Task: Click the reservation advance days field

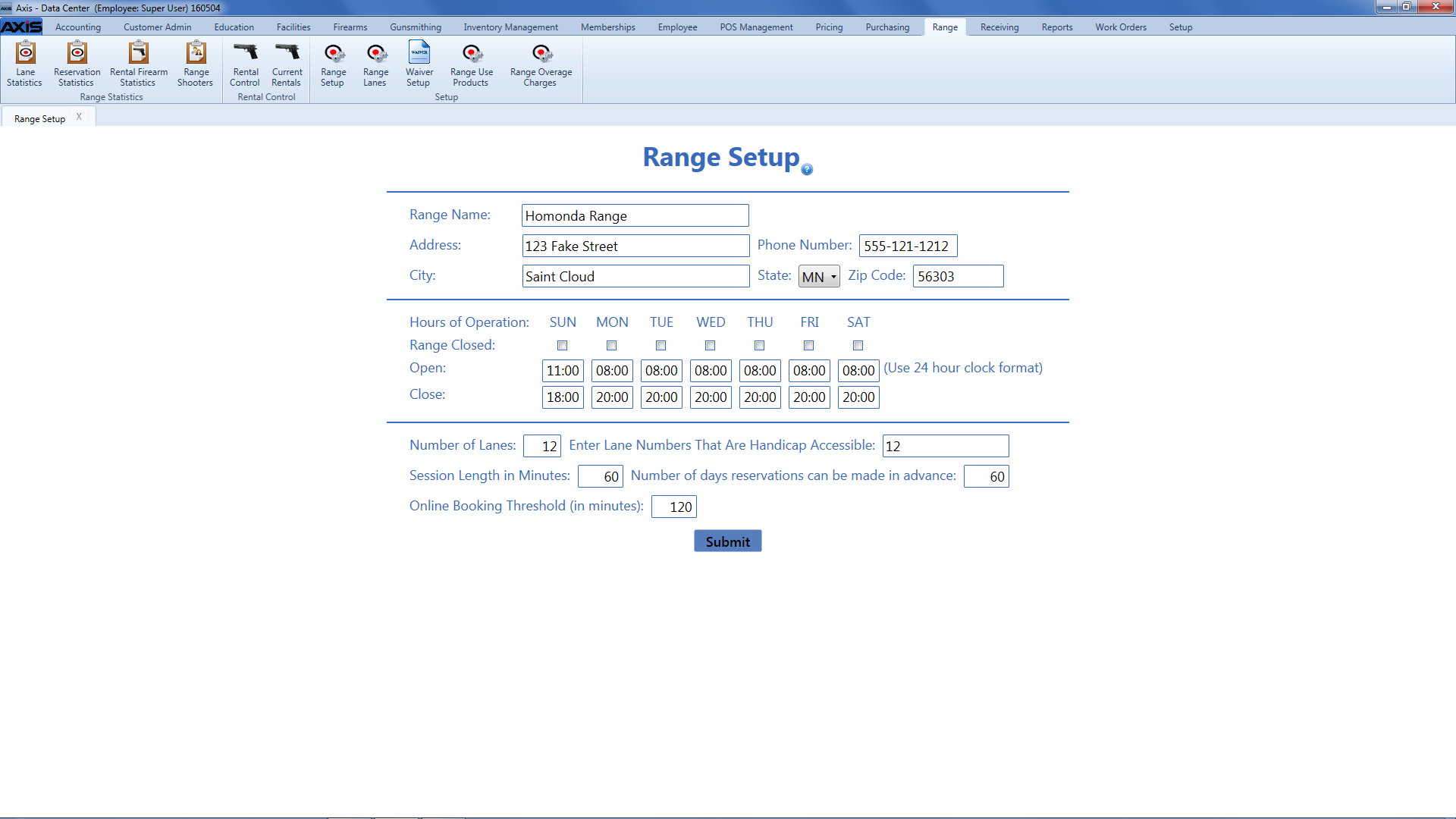Action: (987, 477)
